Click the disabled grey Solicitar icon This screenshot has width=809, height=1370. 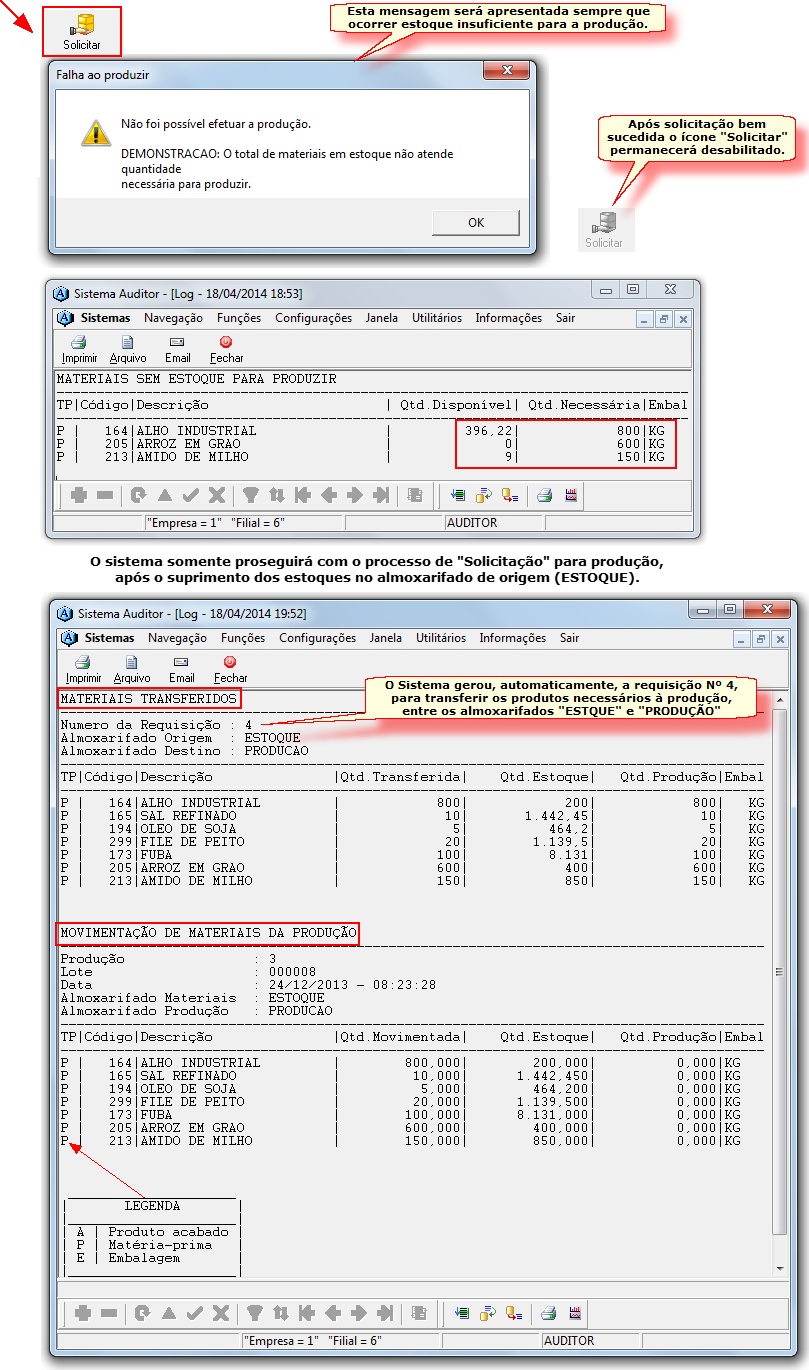604,229
